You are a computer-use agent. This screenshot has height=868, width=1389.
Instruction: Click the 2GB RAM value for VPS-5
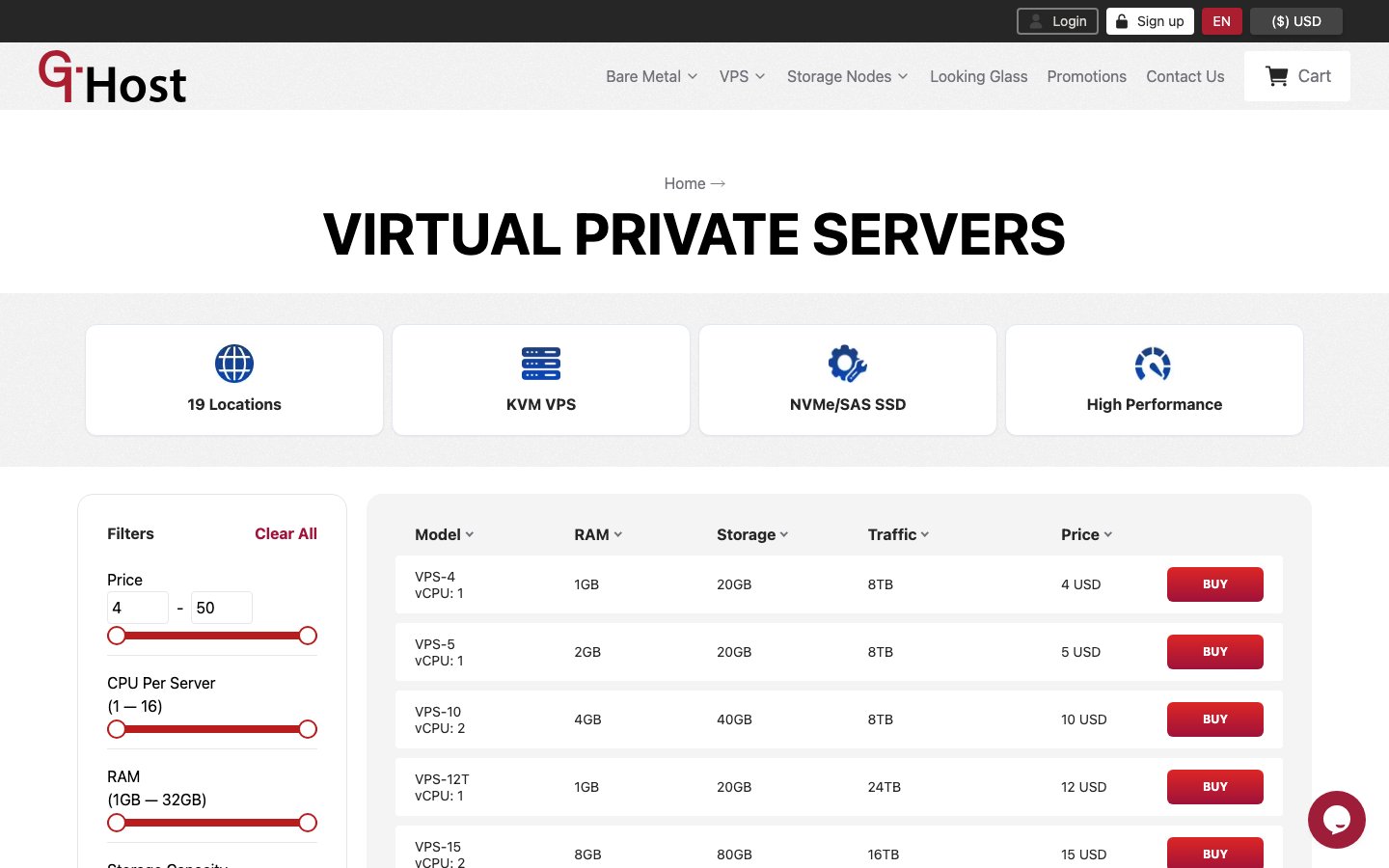click(587, 652)
